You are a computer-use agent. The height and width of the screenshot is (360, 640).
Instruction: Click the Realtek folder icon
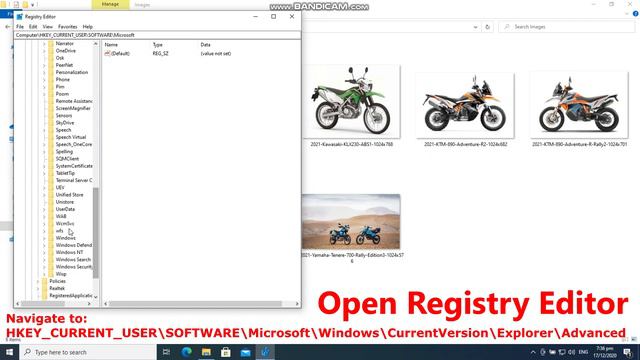44,288
